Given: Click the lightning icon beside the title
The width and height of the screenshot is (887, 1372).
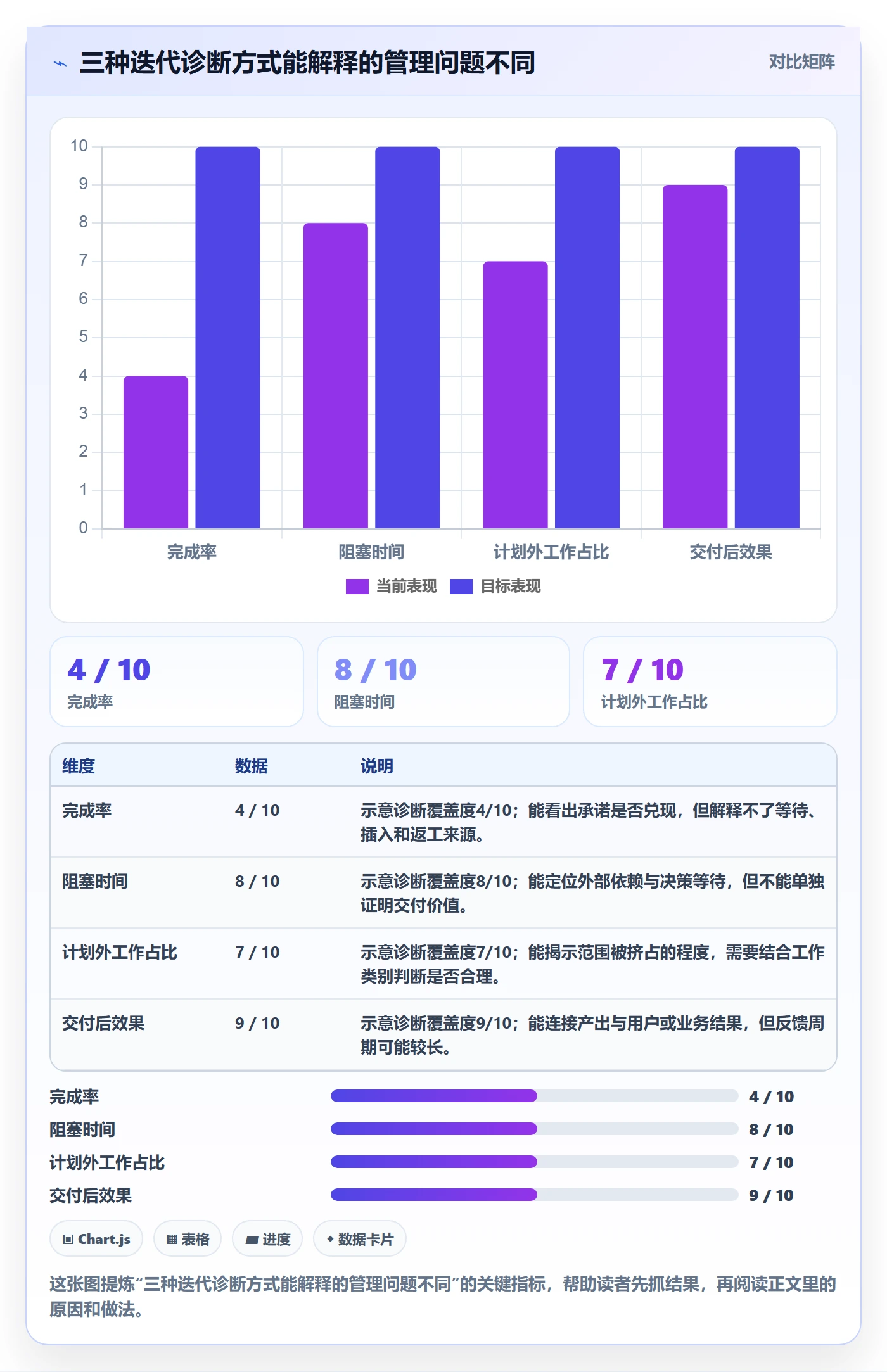Looking at the screenshot, I should pos(60,63).
